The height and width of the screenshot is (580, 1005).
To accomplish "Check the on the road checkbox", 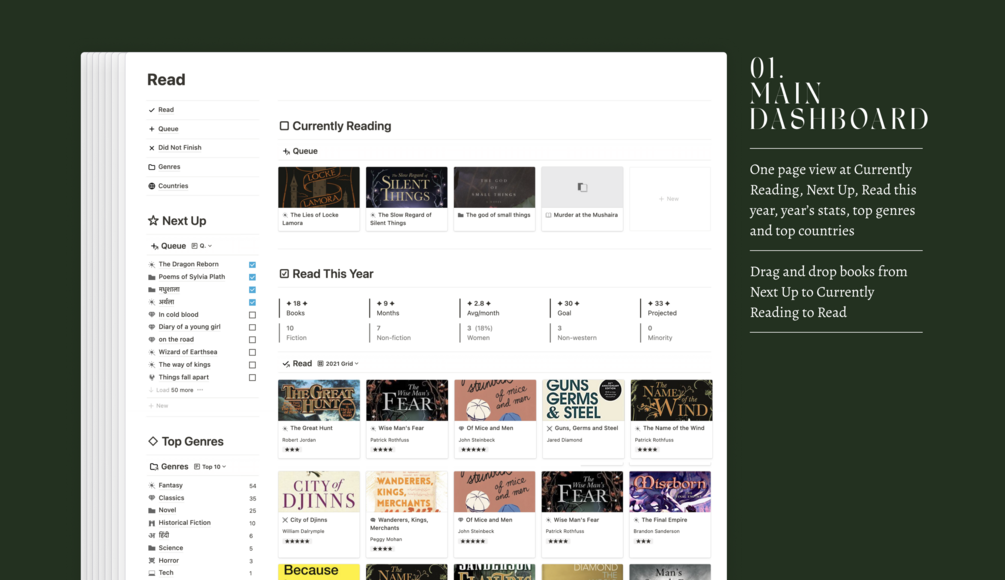I will pyautogui.click(x=253, y=340).
